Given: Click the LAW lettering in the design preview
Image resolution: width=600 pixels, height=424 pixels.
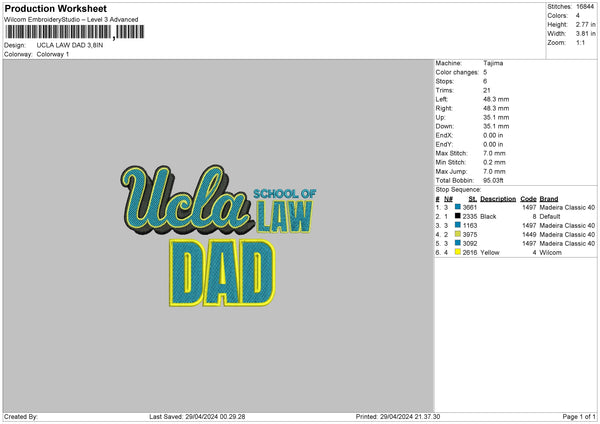Looking at the screenshot, I should [x=285, y=217].
